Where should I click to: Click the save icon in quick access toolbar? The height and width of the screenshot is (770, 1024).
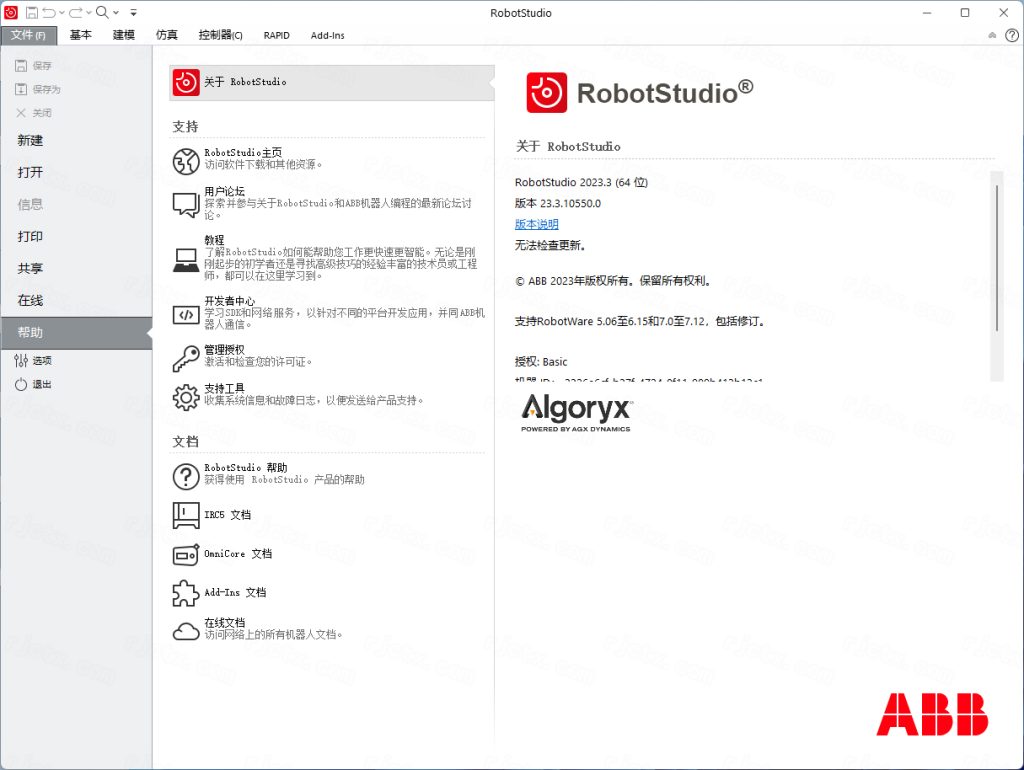point(31,12)
